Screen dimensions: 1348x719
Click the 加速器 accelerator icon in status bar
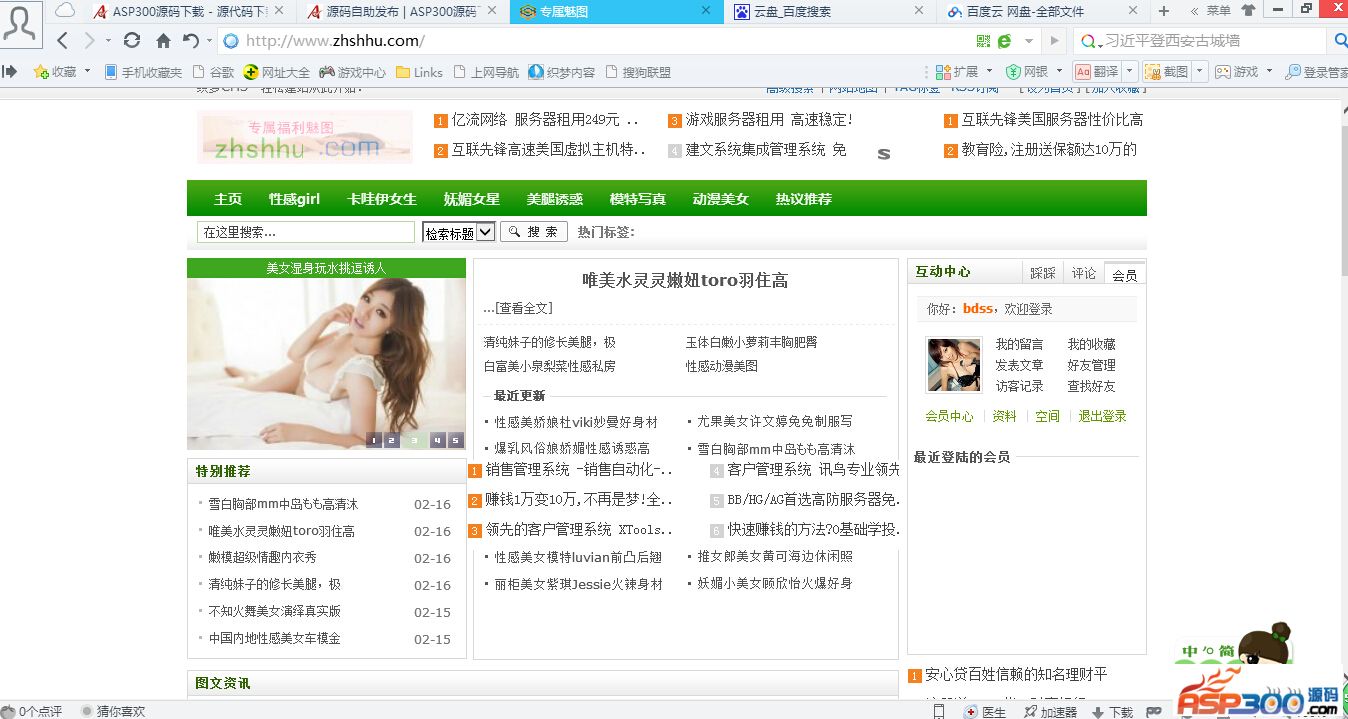(1050, 711)
